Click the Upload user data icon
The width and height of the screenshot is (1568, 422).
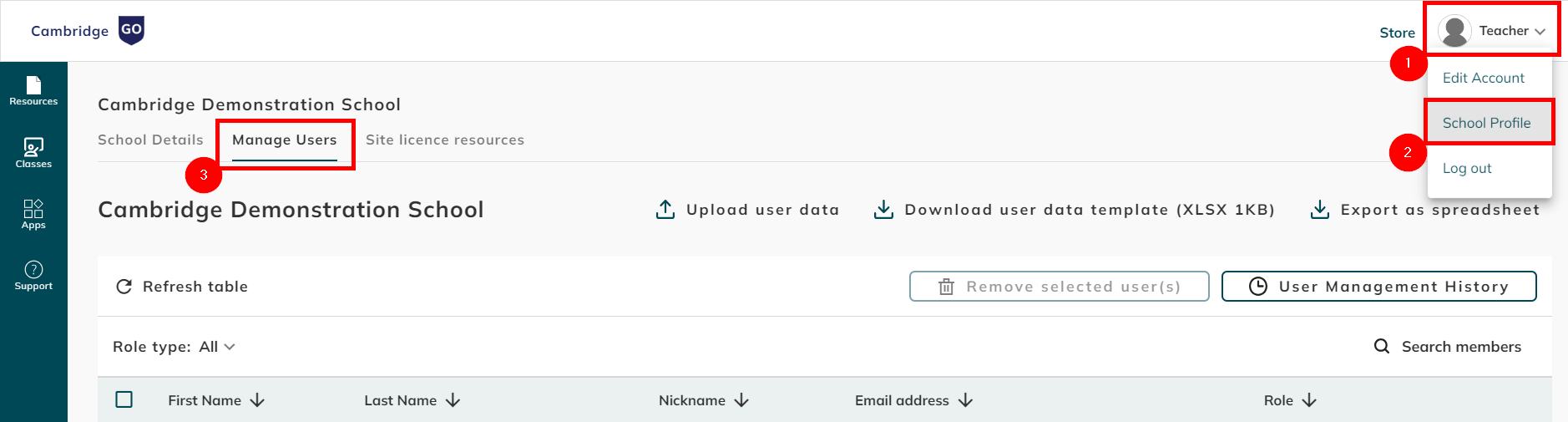(665, 209)
